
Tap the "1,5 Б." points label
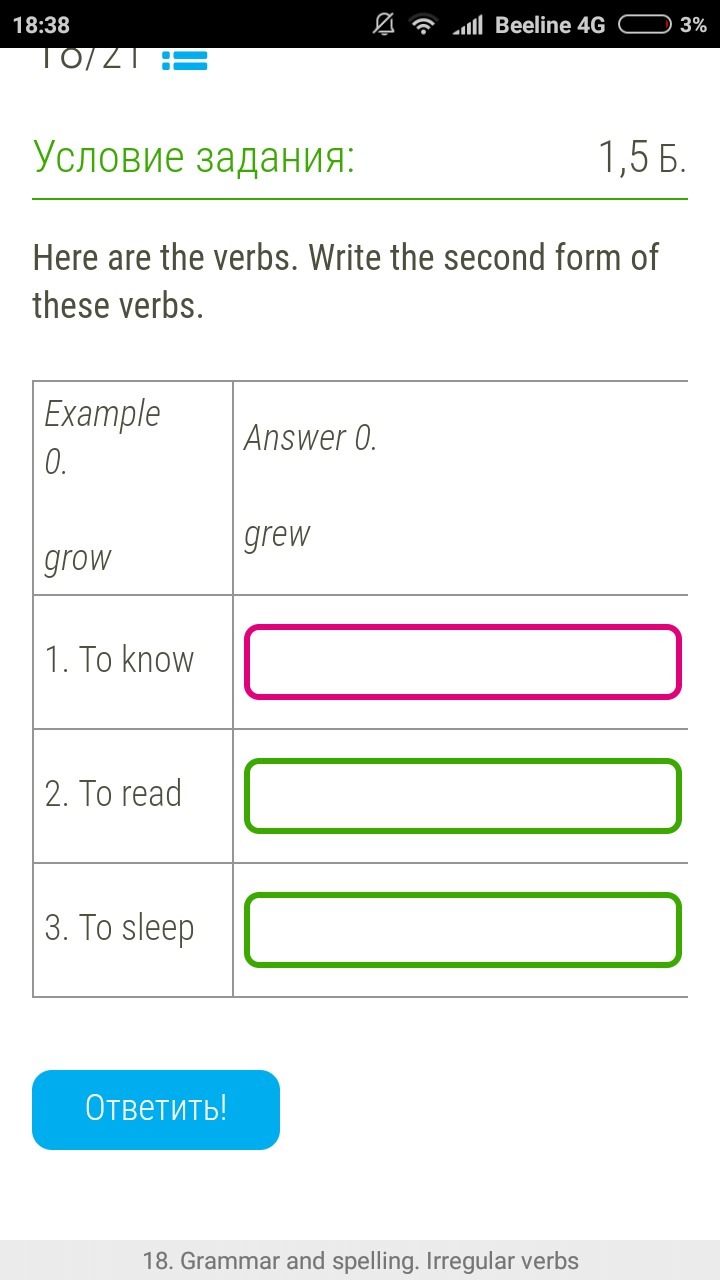(642, 157)
